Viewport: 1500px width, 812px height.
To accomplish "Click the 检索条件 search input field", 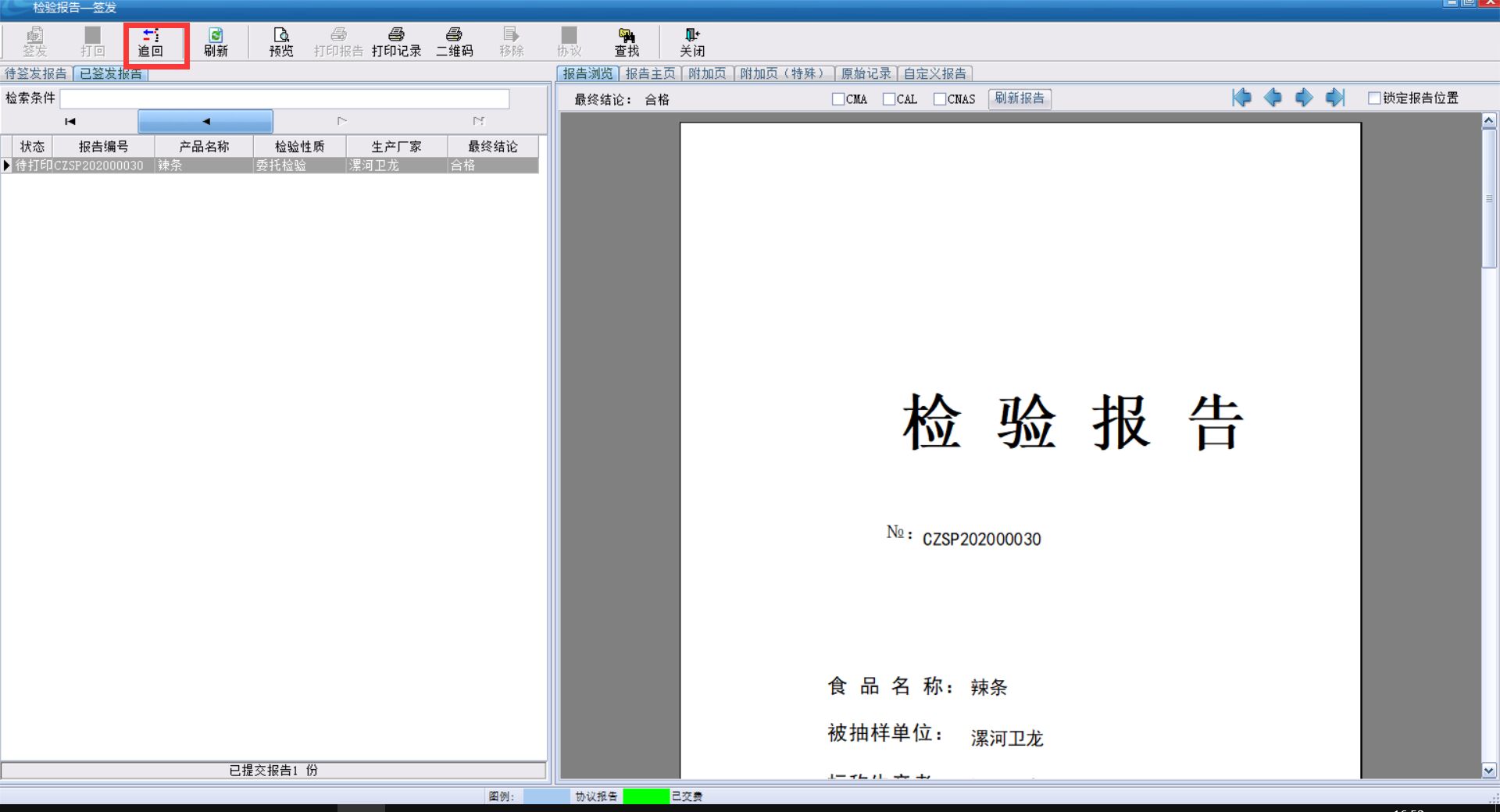I will point(284,98).
